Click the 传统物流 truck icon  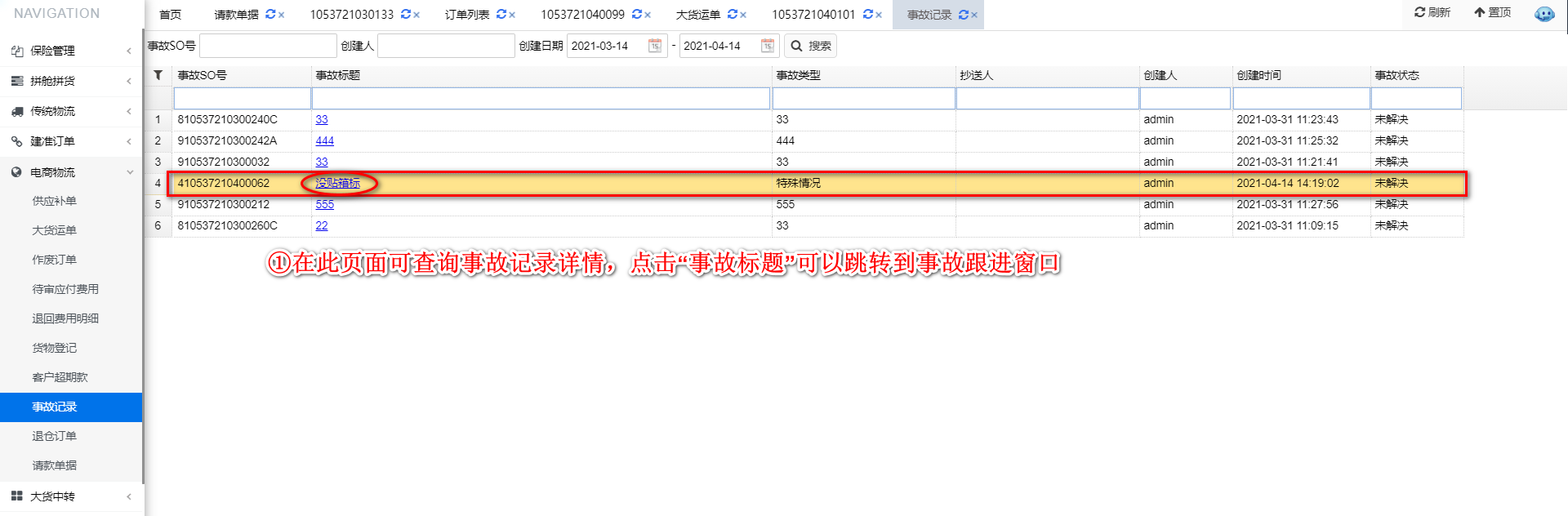[x=16, y=111]
